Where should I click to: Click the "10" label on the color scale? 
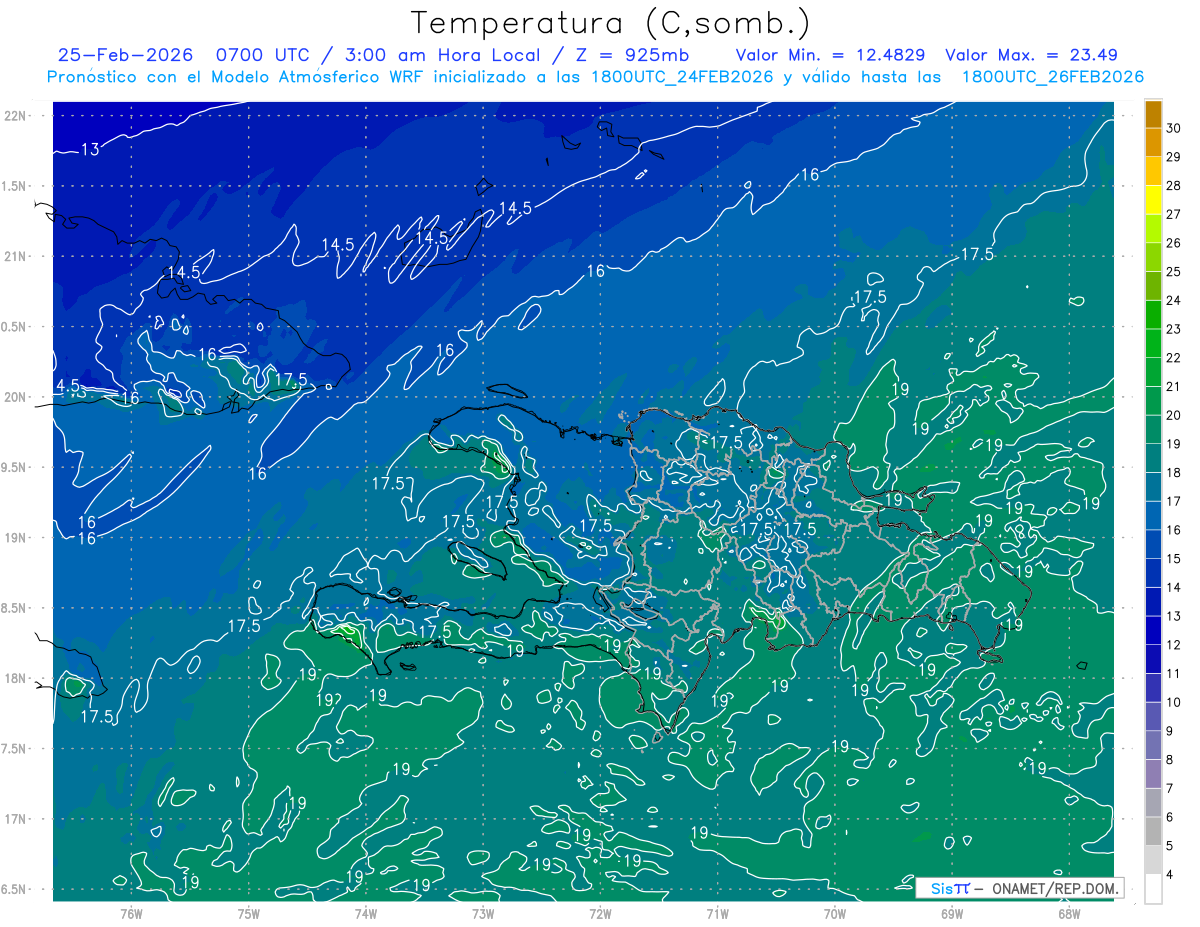[1174, 702]
